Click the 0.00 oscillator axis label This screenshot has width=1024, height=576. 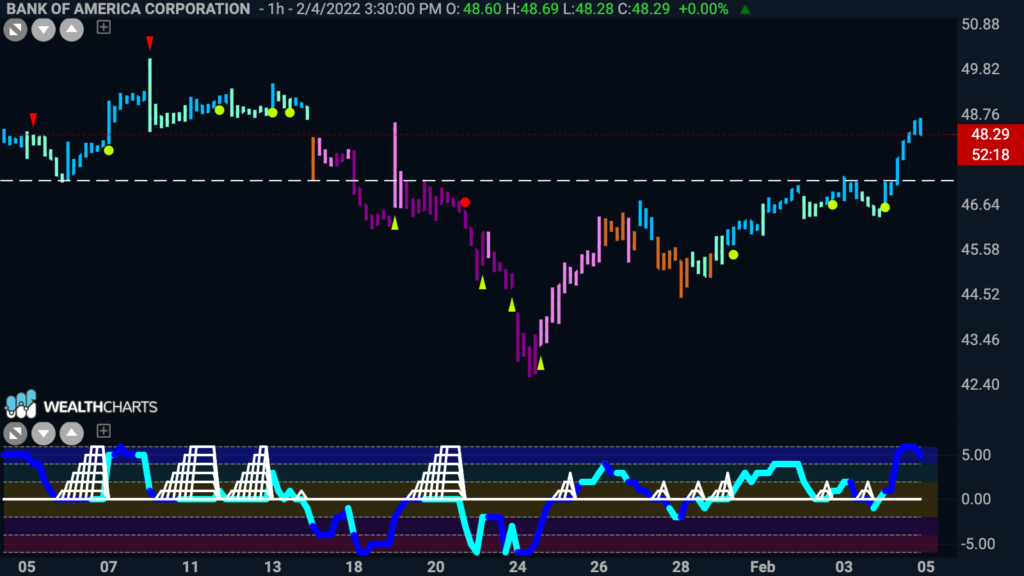[x=976, y=500]
